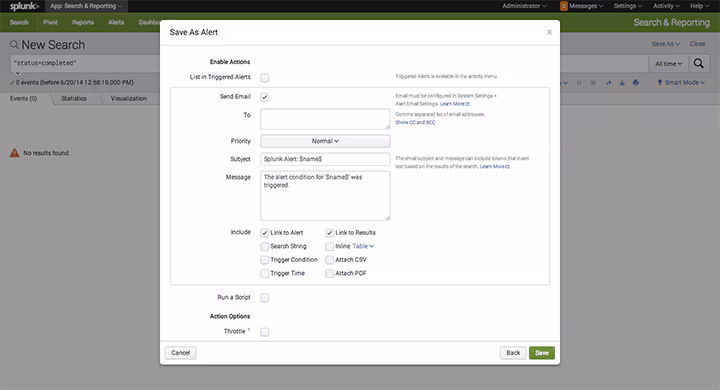The width and height of the screenshot is (720, 390).
Task: Open the Messages menu
Action: 586,6
